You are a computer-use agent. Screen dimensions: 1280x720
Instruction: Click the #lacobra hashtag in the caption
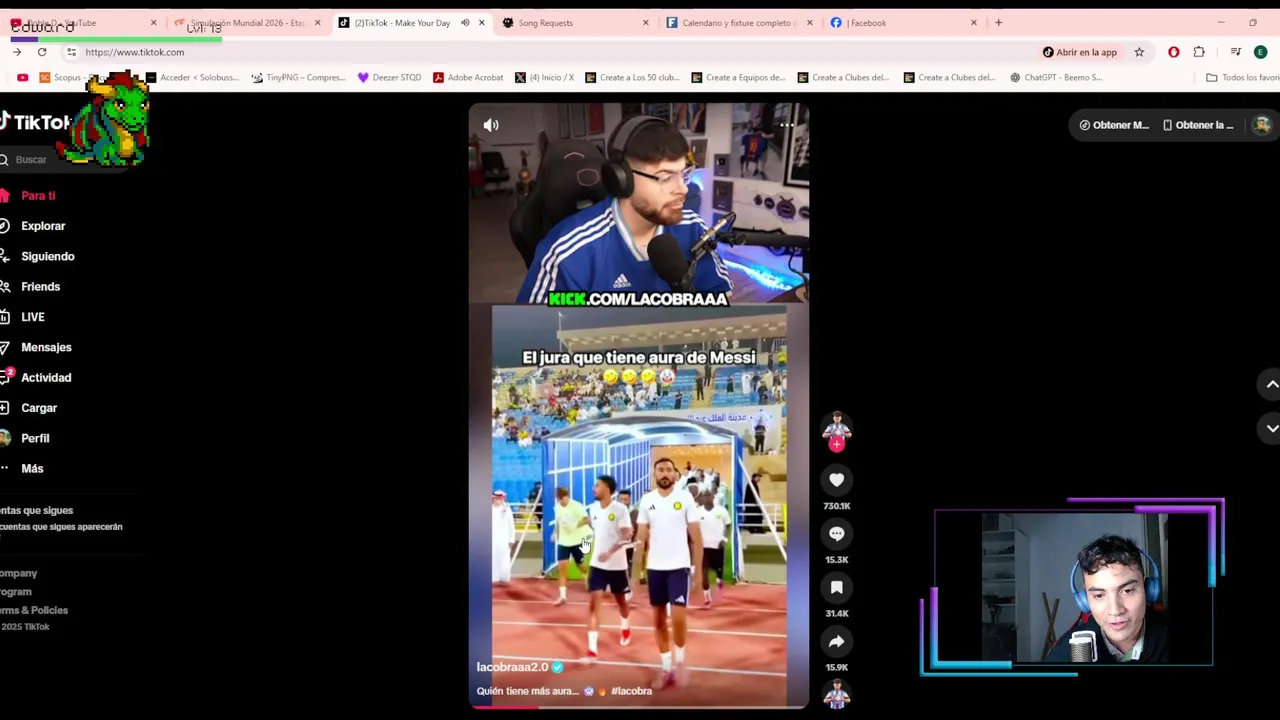(x=631, y=691)
